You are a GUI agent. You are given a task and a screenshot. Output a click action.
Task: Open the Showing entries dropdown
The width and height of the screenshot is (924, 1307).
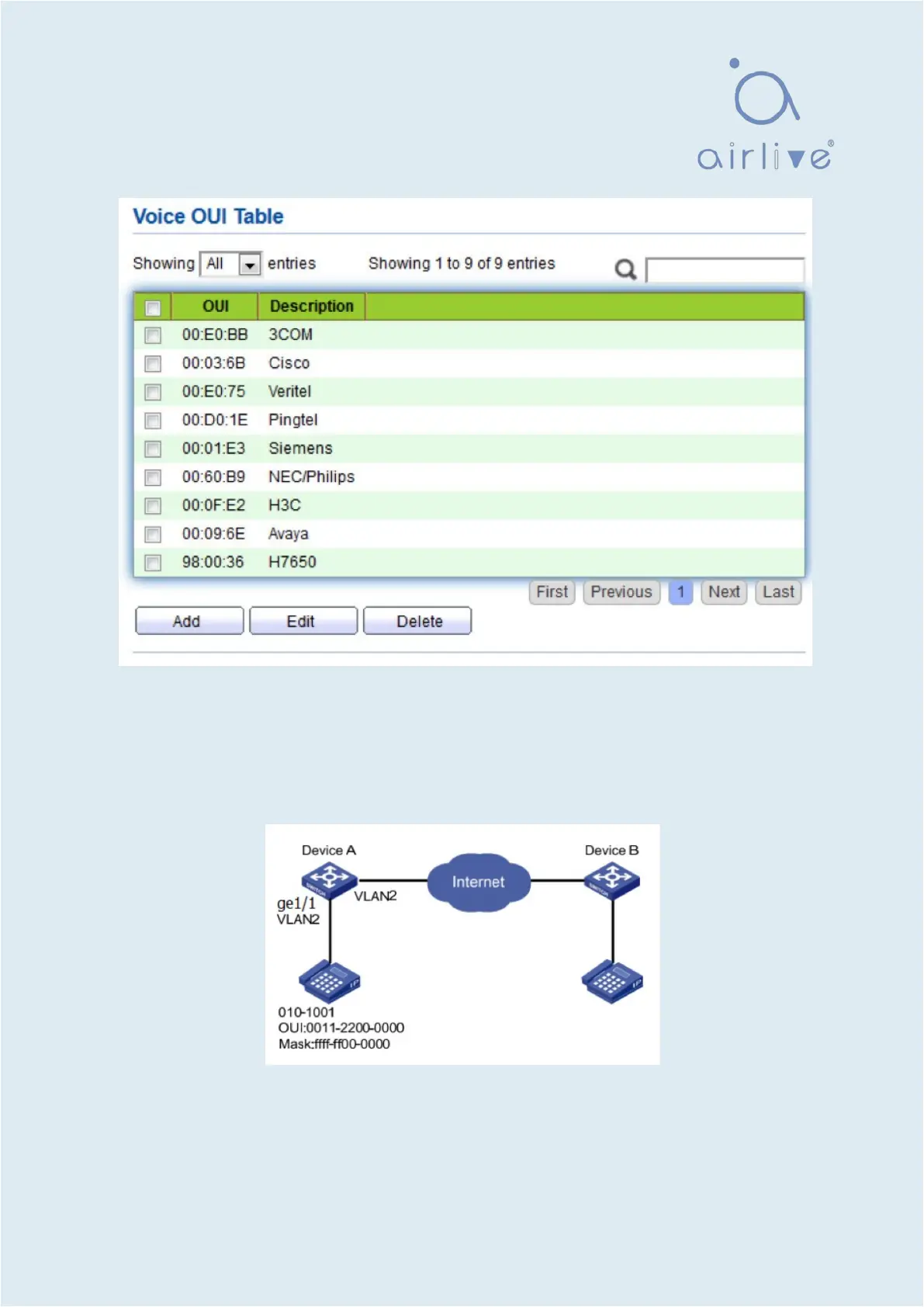pos(230,264)
